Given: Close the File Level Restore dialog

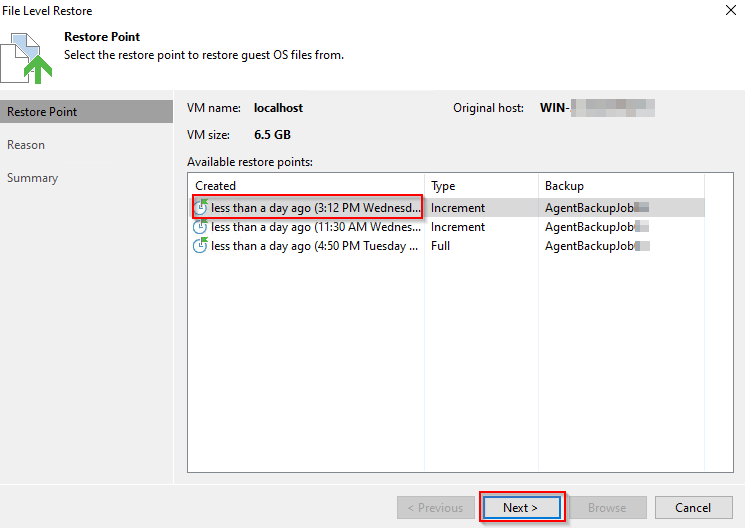Looking at the screenshot, I should pos(725,11).
